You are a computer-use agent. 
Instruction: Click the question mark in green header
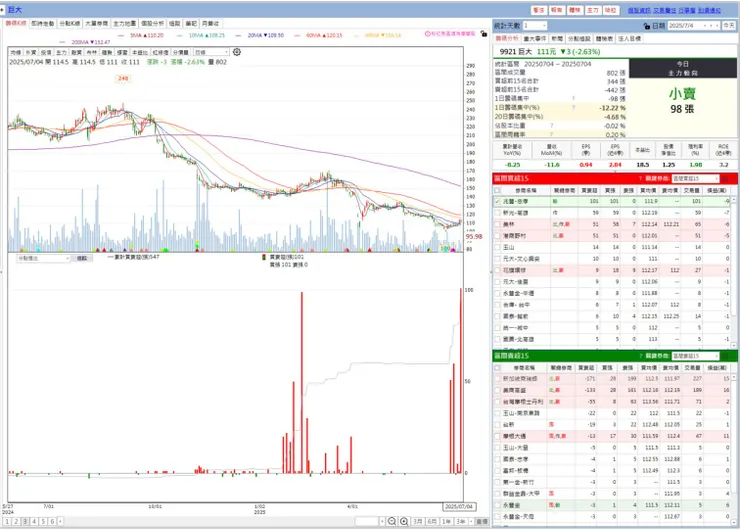click(x=640, y=356)
